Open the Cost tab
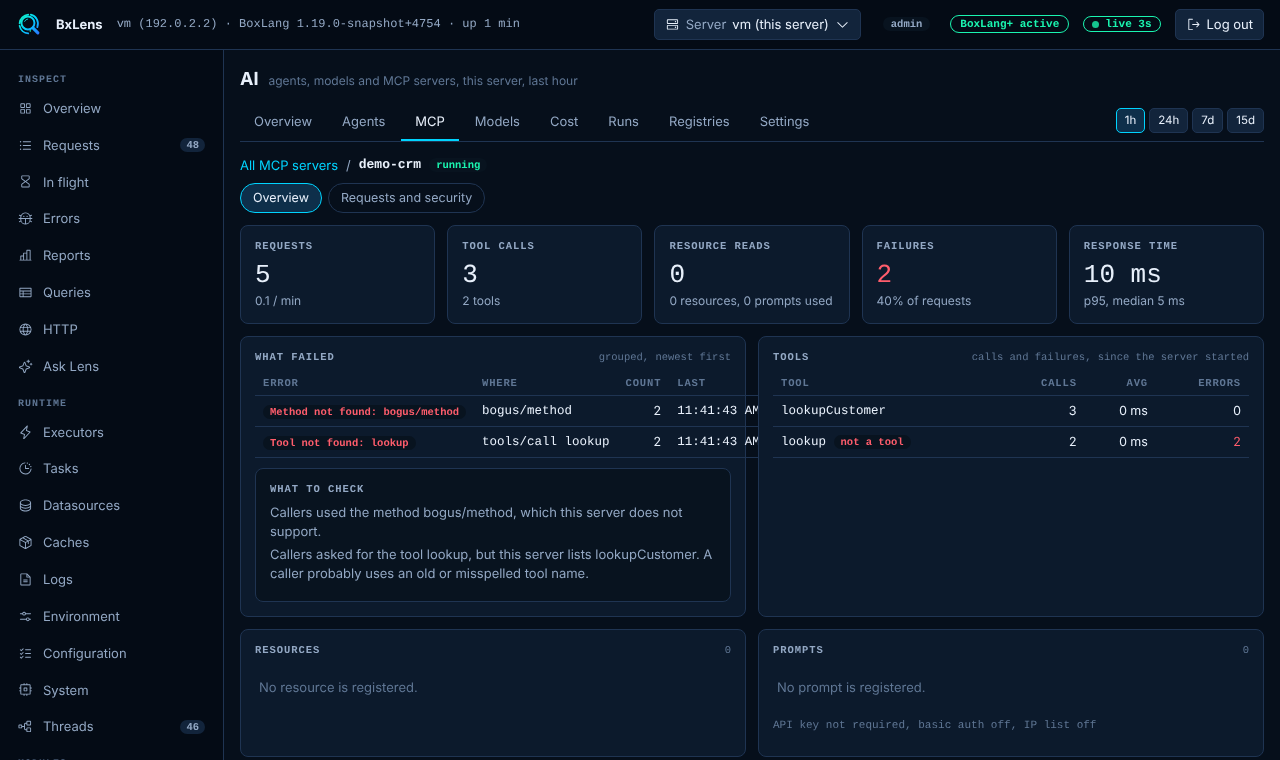 tap(564, 121)
